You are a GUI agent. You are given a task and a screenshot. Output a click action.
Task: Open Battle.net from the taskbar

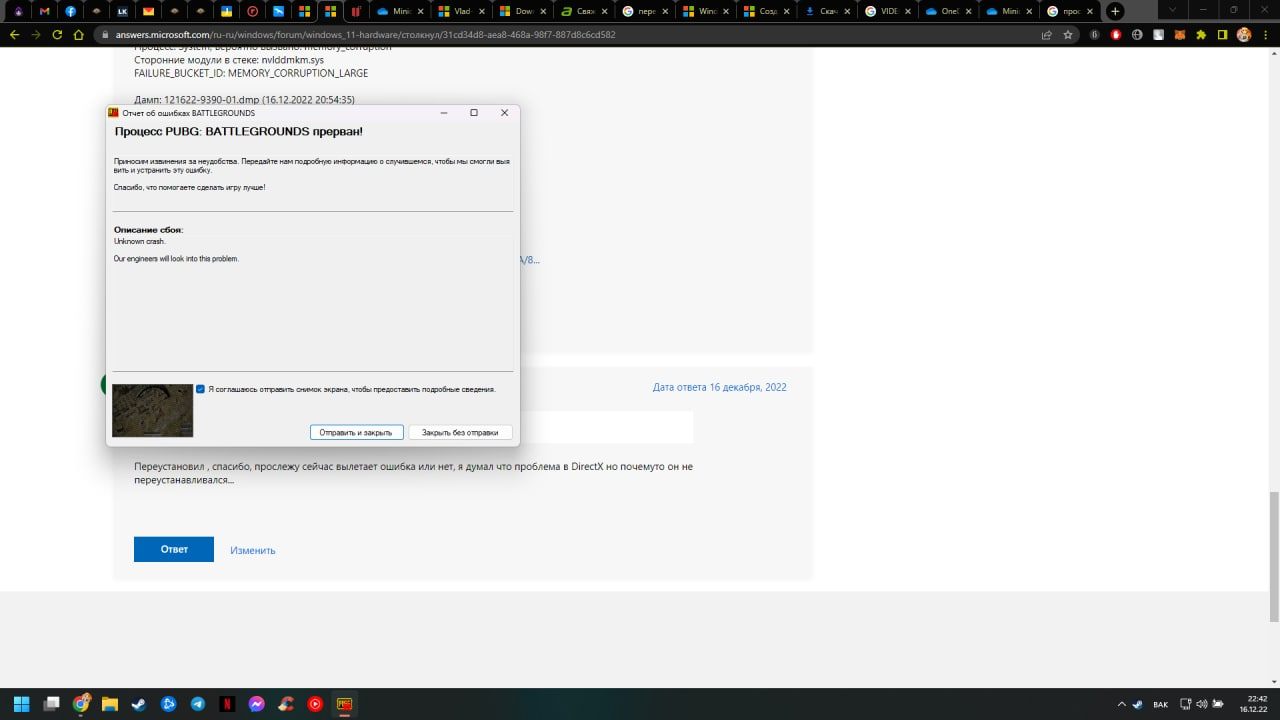pos(169,704)
